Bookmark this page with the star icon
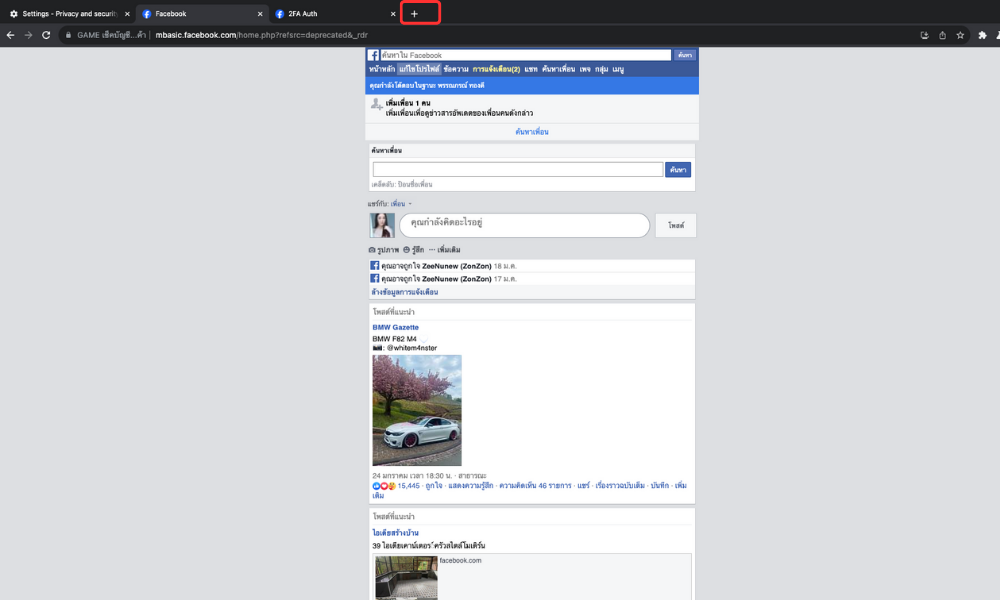Image resolution: width=1000 pixels, height=600 pixels. point(960,35)
